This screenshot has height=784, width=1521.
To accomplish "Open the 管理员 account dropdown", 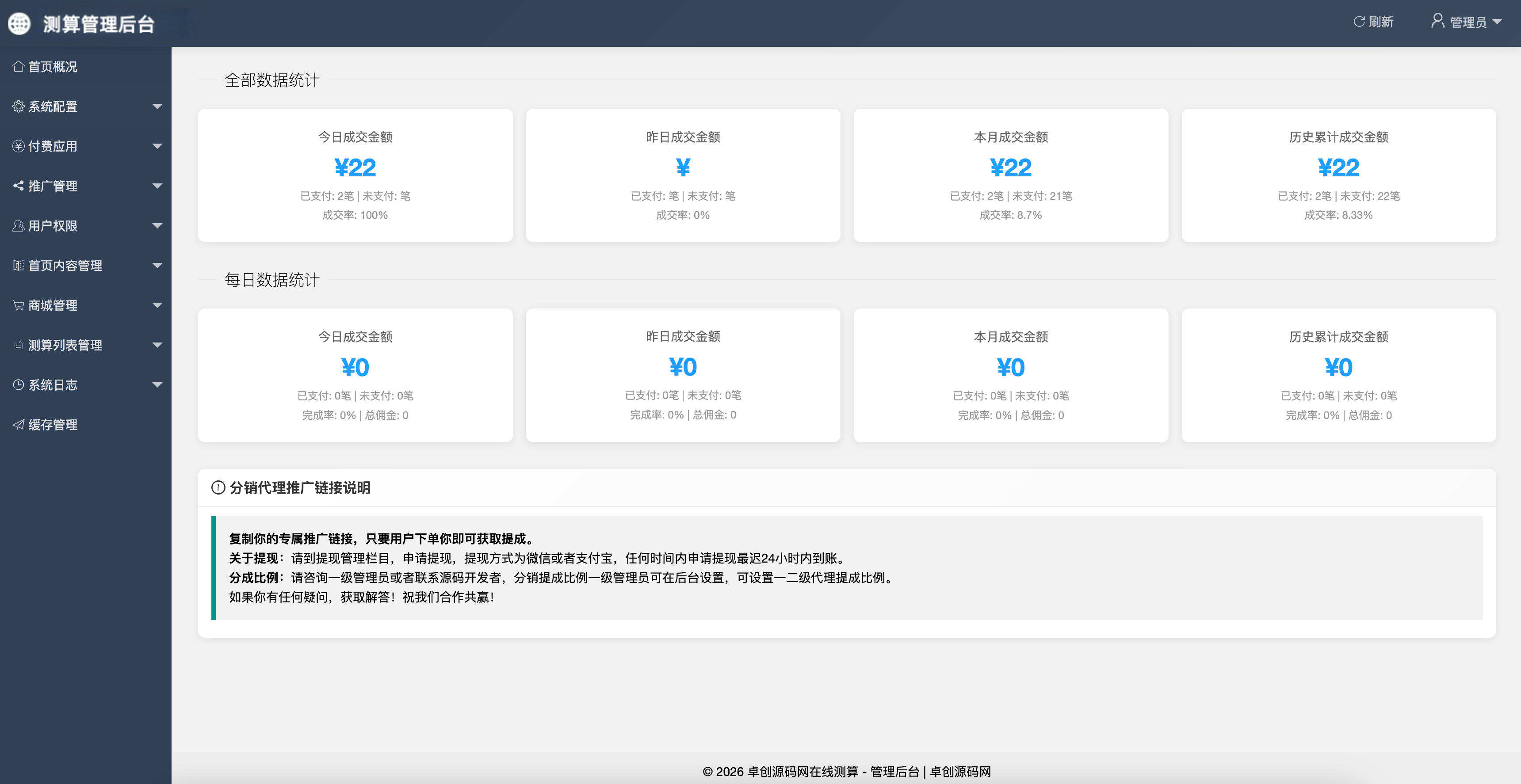I will tap(1466, 21).
